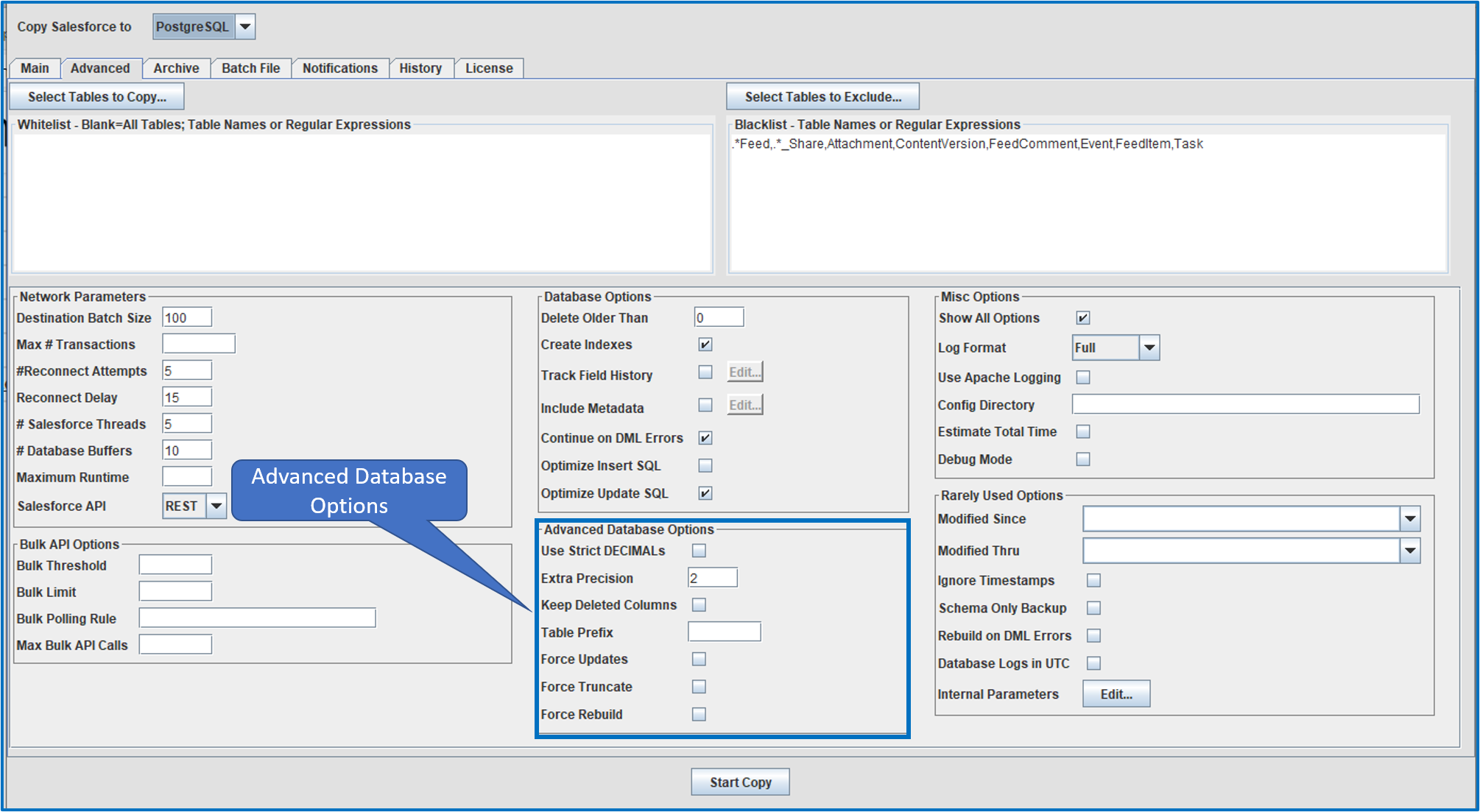Viewport: 1480px width, 812px height.
Task: Click the Modified Since text field
Action: pyautogui.click(x=1241, y=519)
